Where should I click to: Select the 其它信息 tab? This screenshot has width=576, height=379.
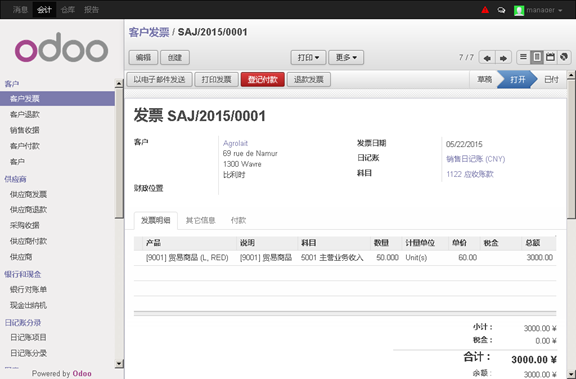(x=201, y=220)
